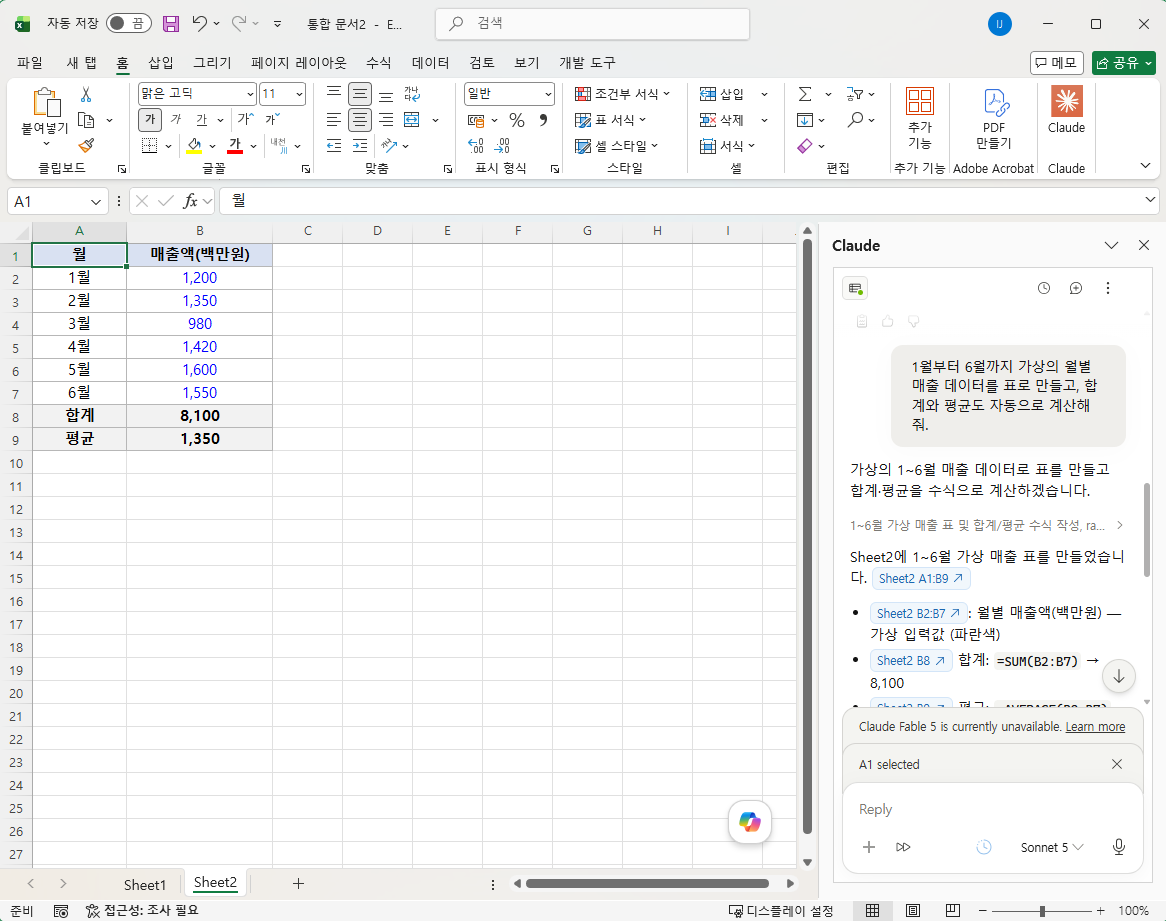This screenshot has height=921, width=1166.
Task: Click thumbs down on Claude response
Action: coord(913,321)
